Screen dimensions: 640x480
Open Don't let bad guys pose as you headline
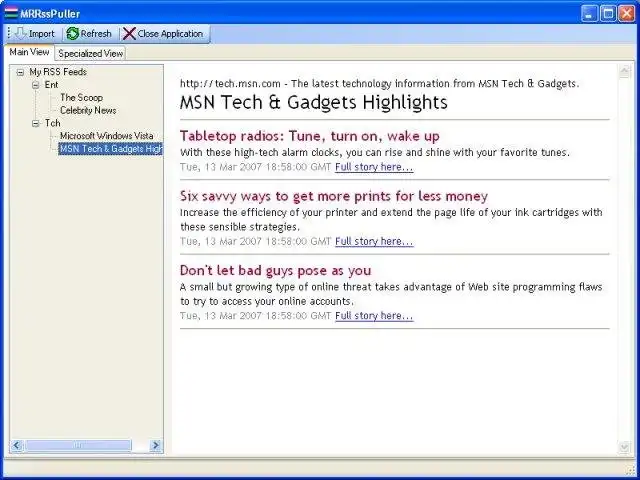click(x=276, y=270)
